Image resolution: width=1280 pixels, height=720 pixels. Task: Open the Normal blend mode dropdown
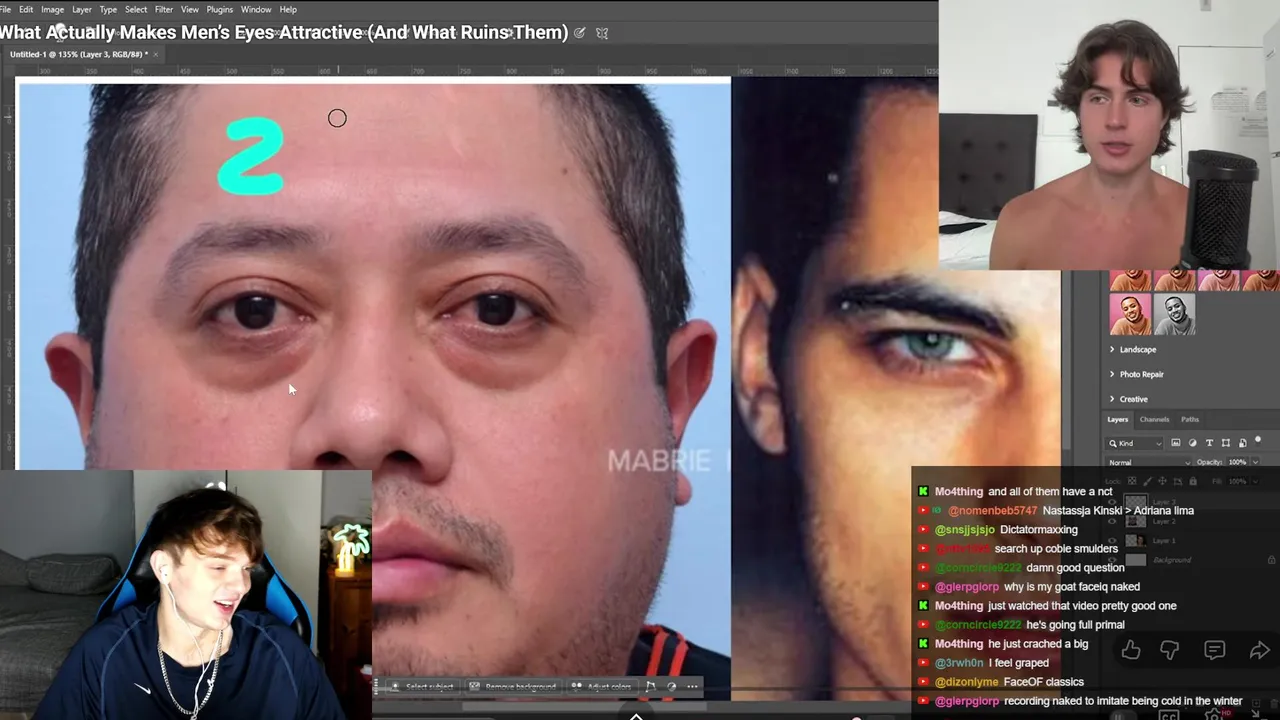[x=1149, y=462]
